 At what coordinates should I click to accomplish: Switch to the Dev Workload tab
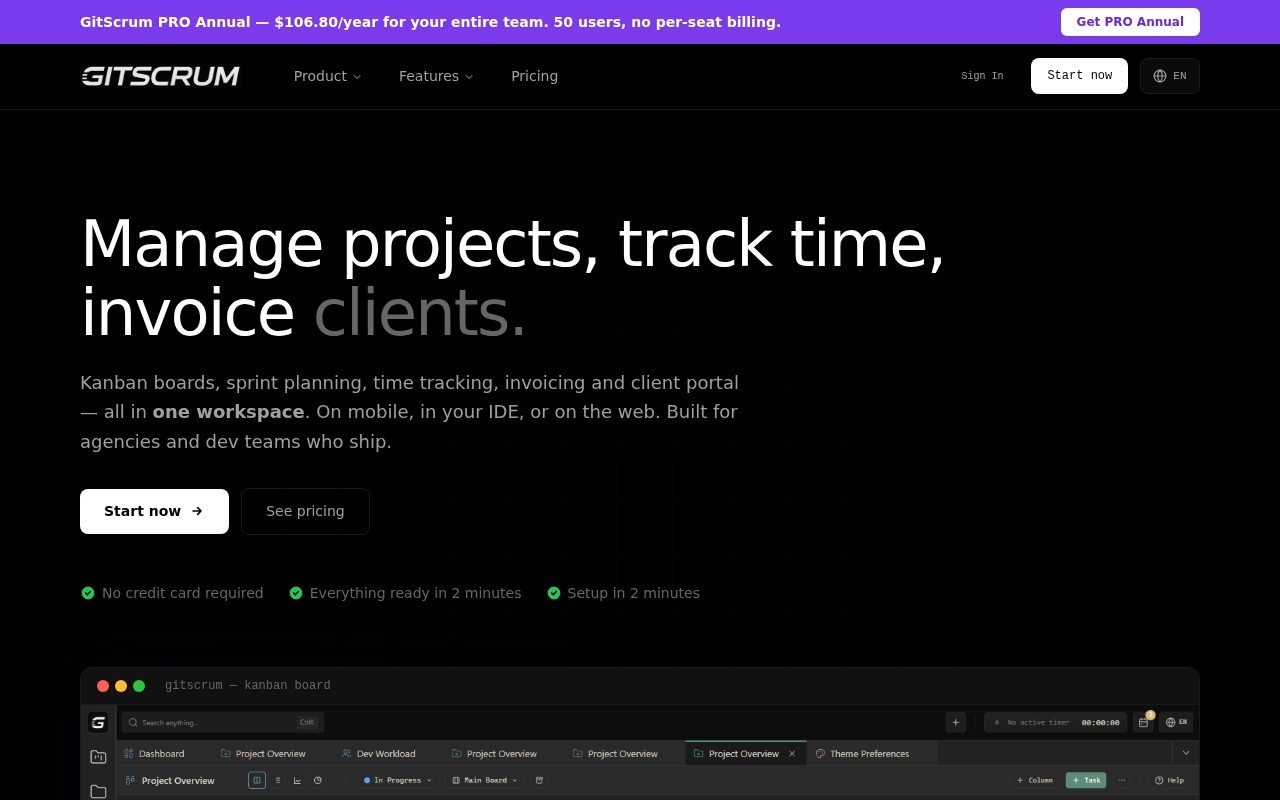pos(378,754)
